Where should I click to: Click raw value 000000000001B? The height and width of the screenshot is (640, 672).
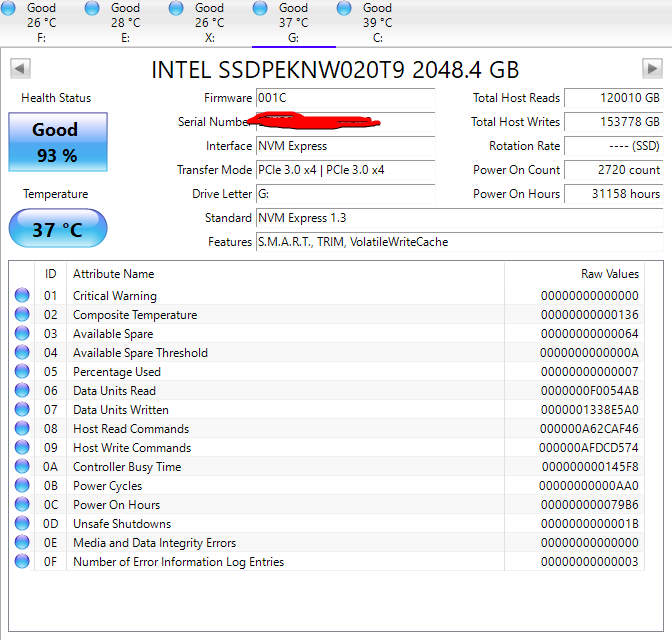[589, 523]
